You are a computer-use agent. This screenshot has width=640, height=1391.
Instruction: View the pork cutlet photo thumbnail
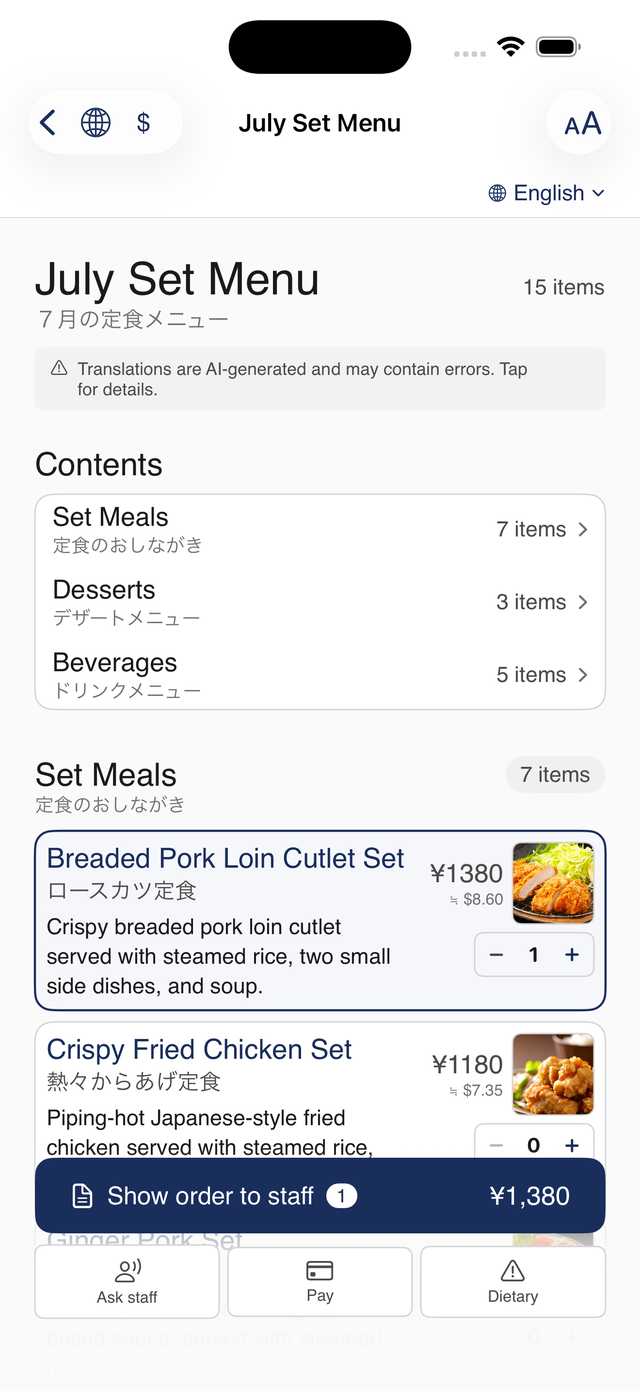(x=553, y=883)
